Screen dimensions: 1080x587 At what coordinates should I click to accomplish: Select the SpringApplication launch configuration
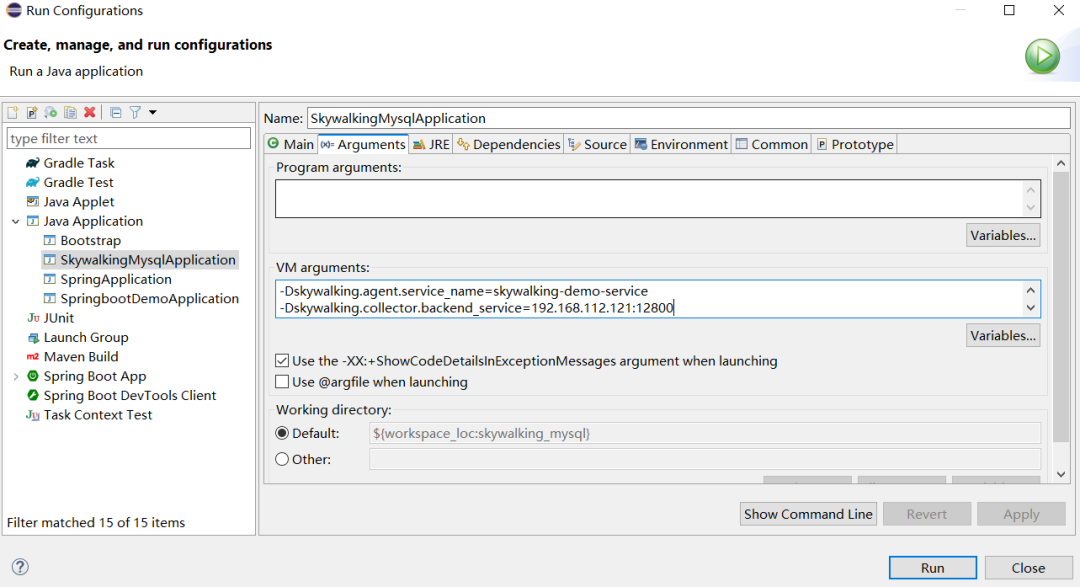pos(107,279)
